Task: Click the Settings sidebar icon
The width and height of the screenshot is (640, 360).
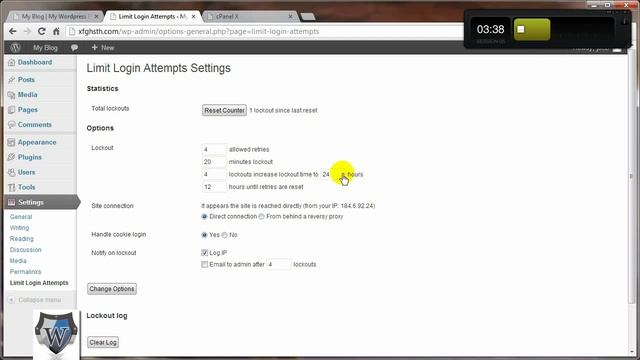Action: tap(11, 202)
